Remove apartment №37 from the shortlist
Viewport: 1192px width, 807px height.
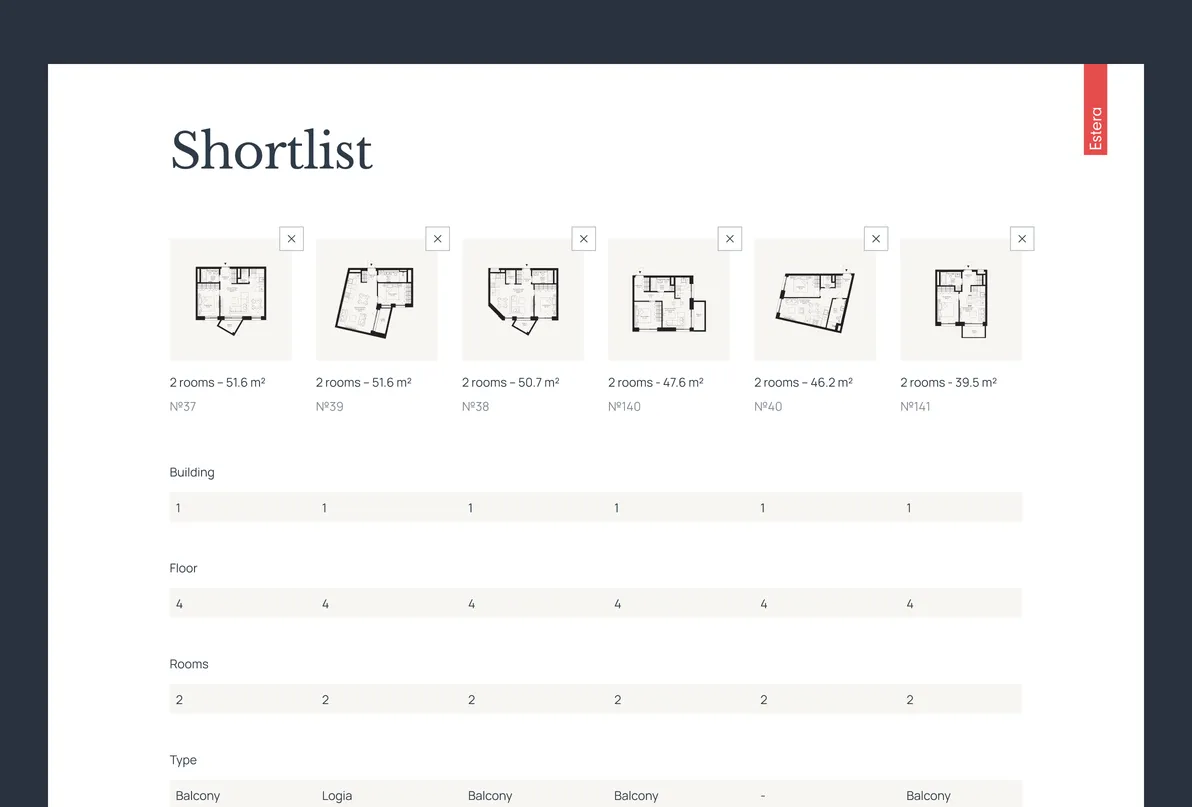(x=291, y=238)
